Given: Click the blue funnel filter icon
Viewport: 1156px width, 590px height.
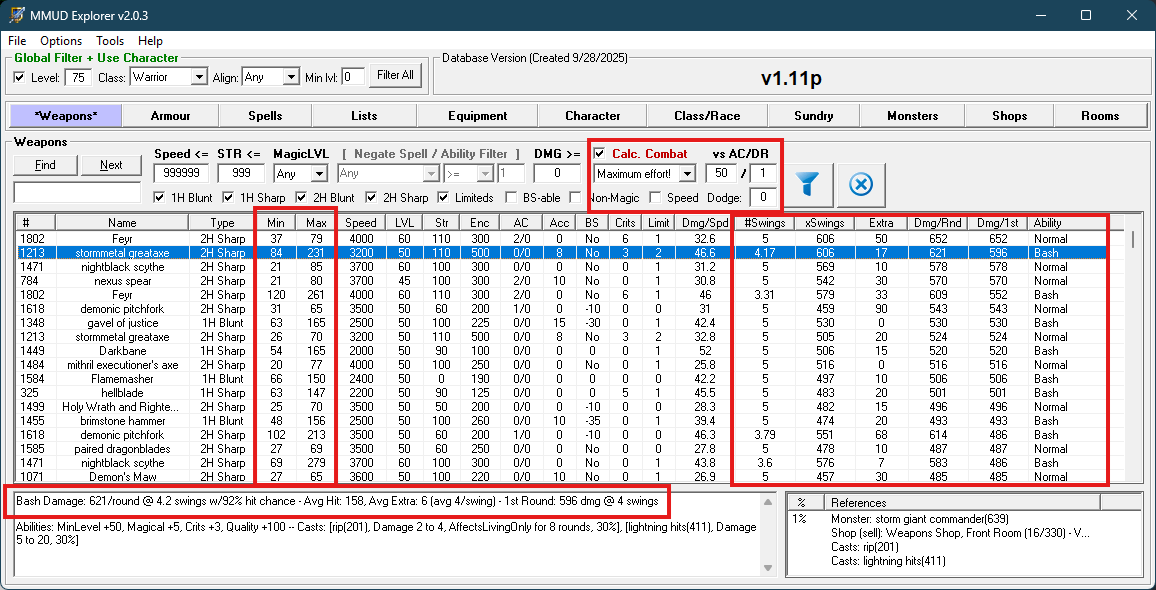Looking at the screenshot, I should click(x=809, y=185).
